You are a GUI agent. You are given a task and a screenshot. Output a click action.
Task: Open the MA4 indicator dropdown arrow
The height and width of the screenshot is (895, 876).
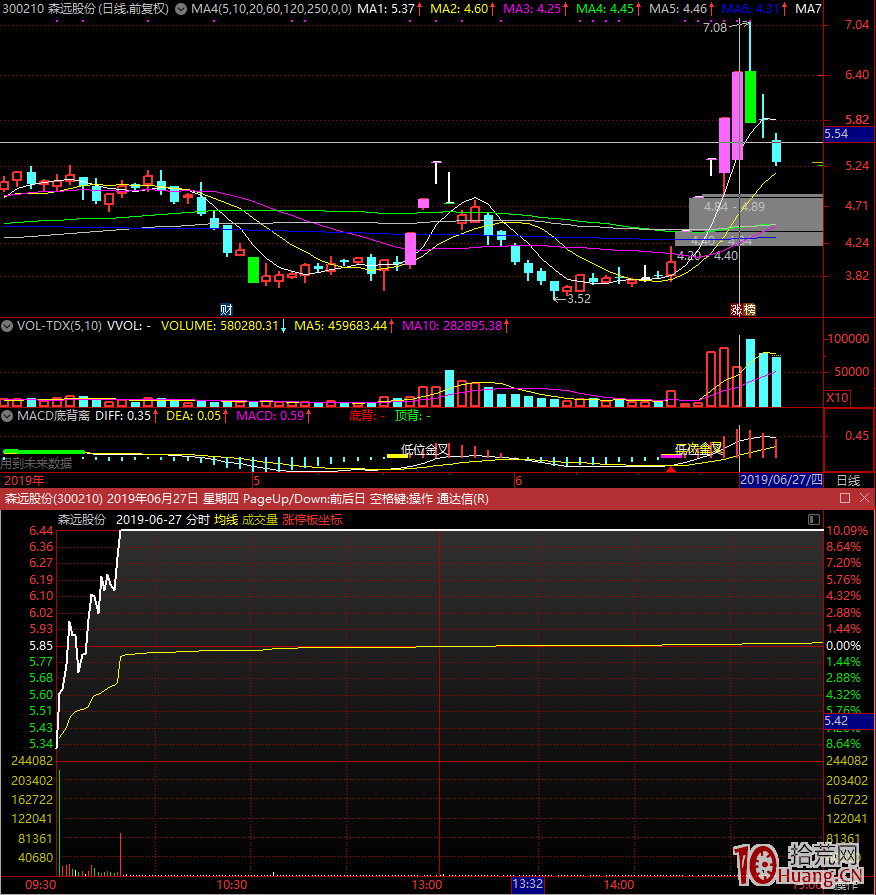pos(181,9)
